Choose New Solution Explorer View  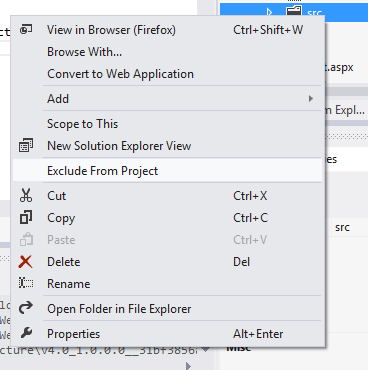[167, 146]
